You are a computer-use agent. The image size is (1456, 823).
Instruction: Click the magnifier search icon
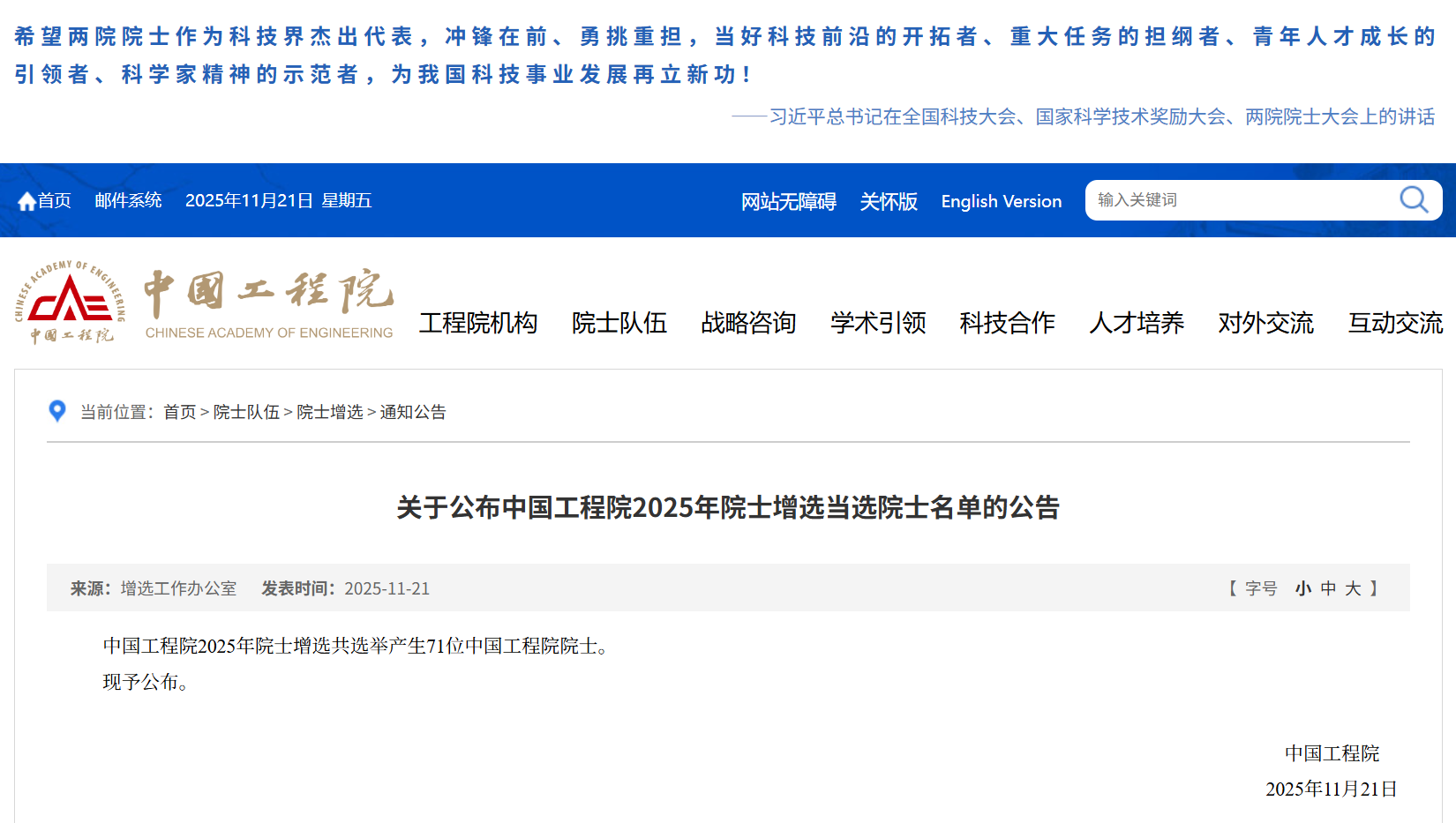[x=1414, y=200]
